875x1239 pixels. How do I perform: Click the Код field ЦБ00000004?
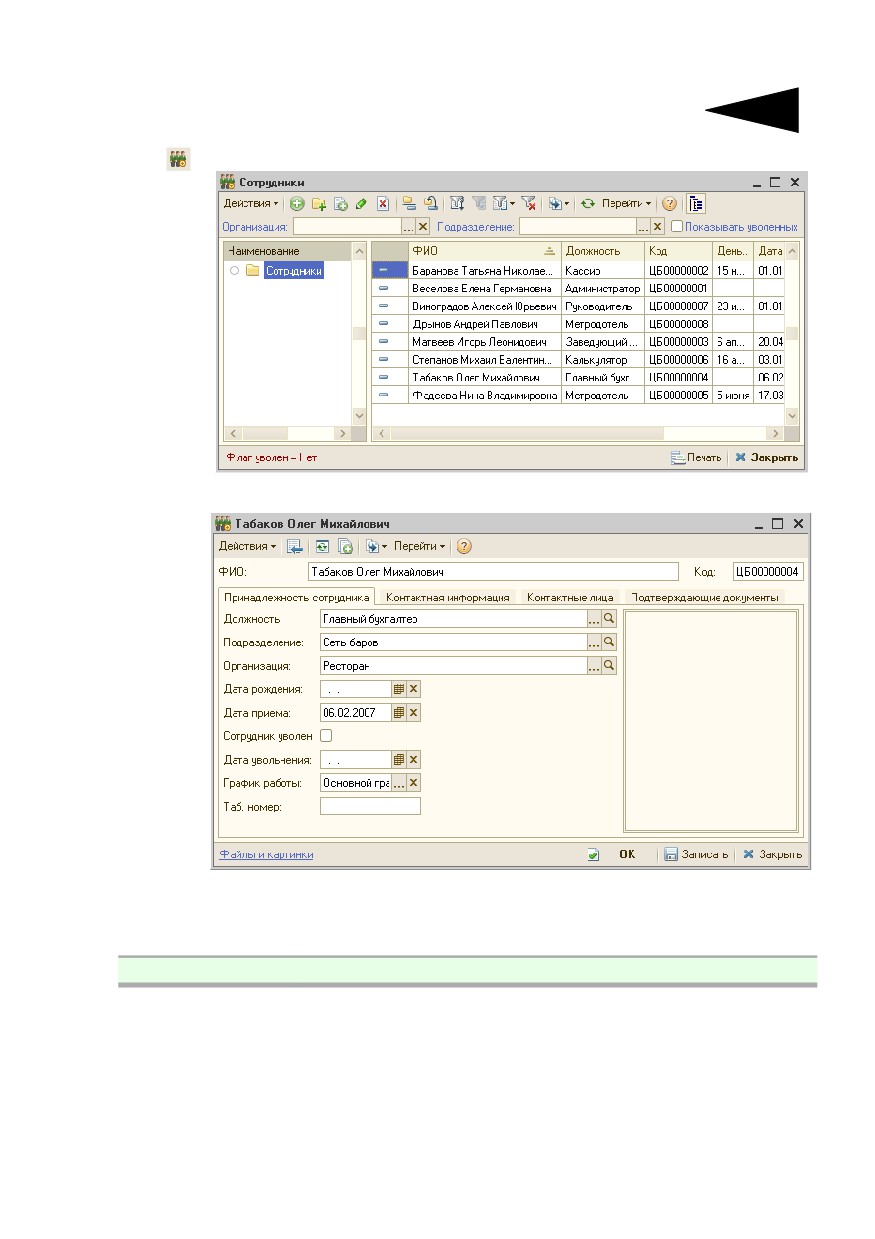point(768,572)
